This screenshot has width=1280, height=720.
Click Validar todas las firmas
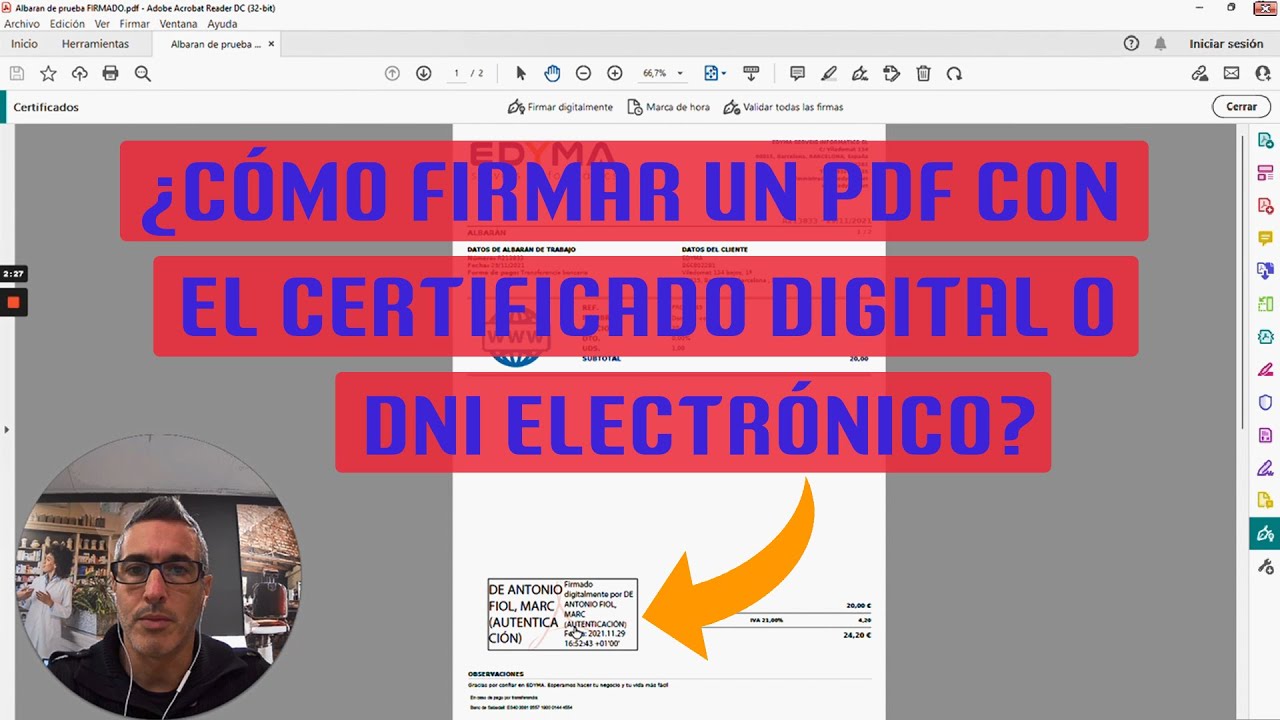[783, 107]
